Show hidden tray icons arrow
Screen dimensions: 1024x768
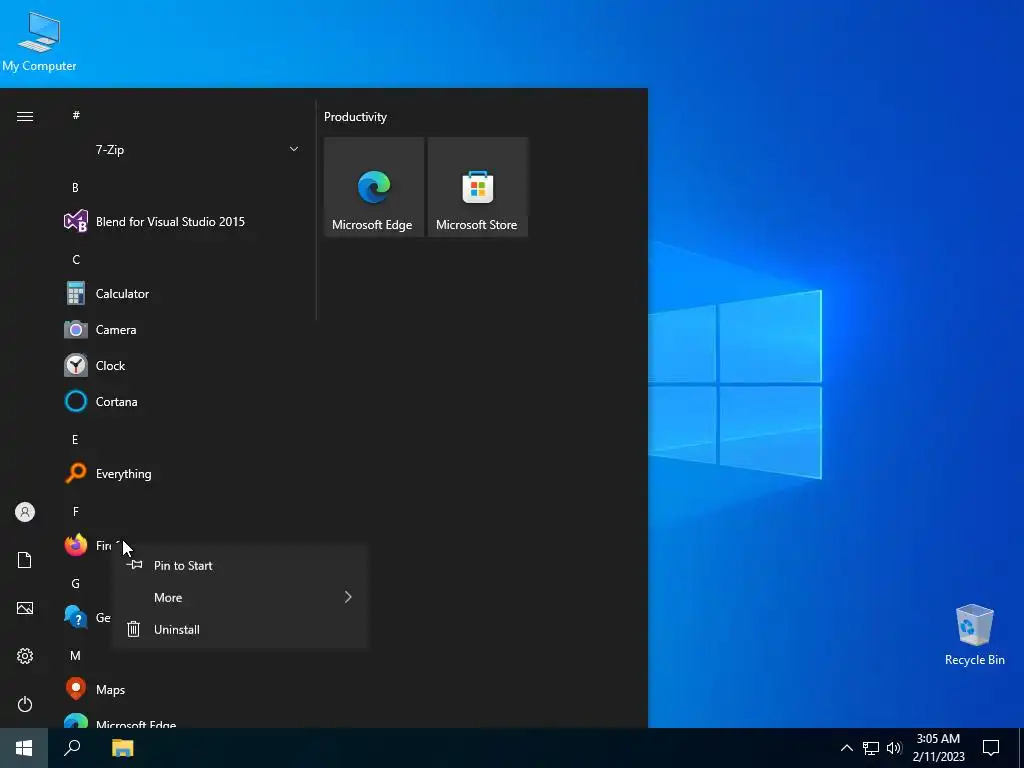click(846, 748)
